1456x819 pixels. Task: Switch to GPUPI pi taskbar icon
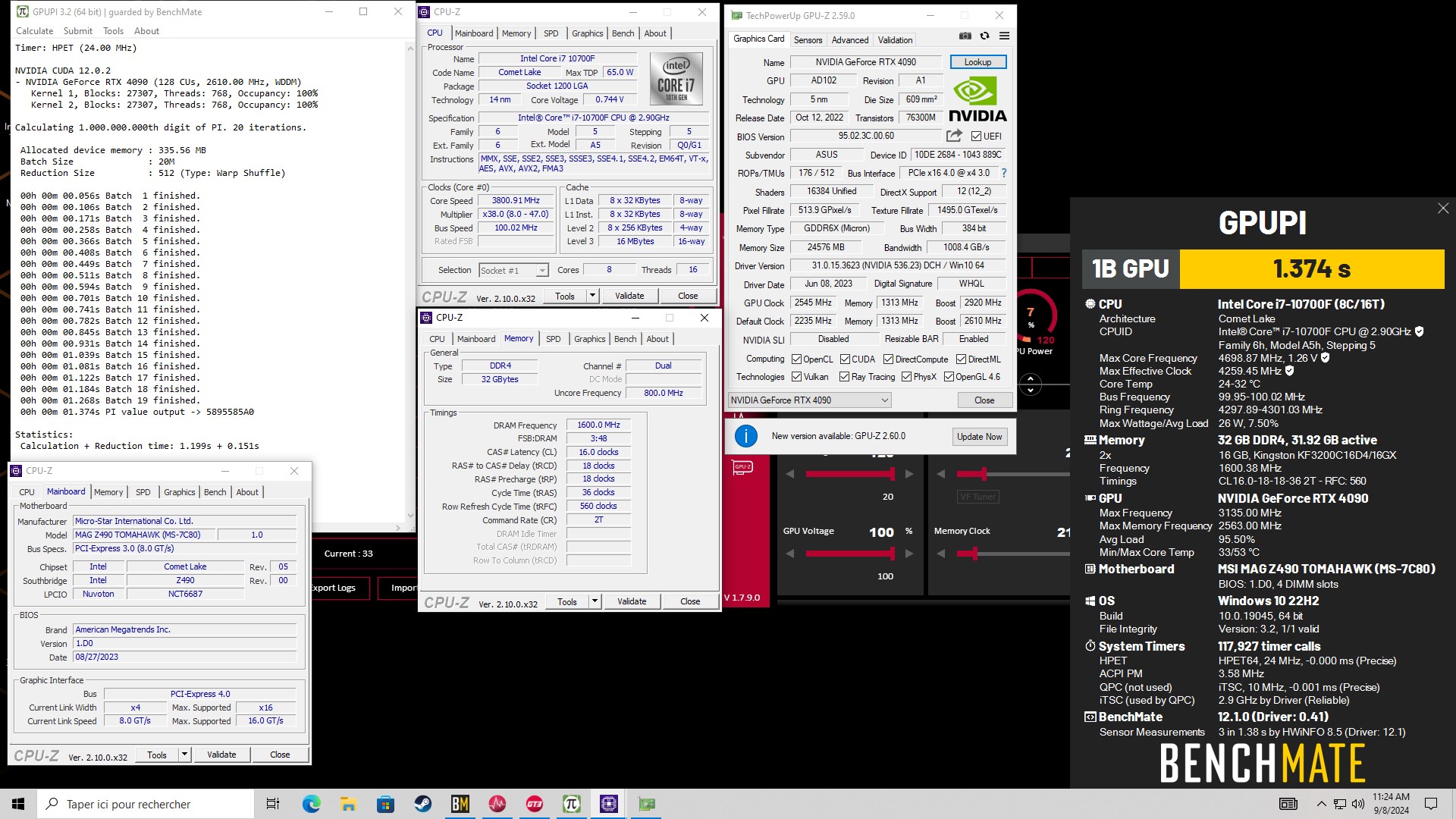tap(571, 804)
